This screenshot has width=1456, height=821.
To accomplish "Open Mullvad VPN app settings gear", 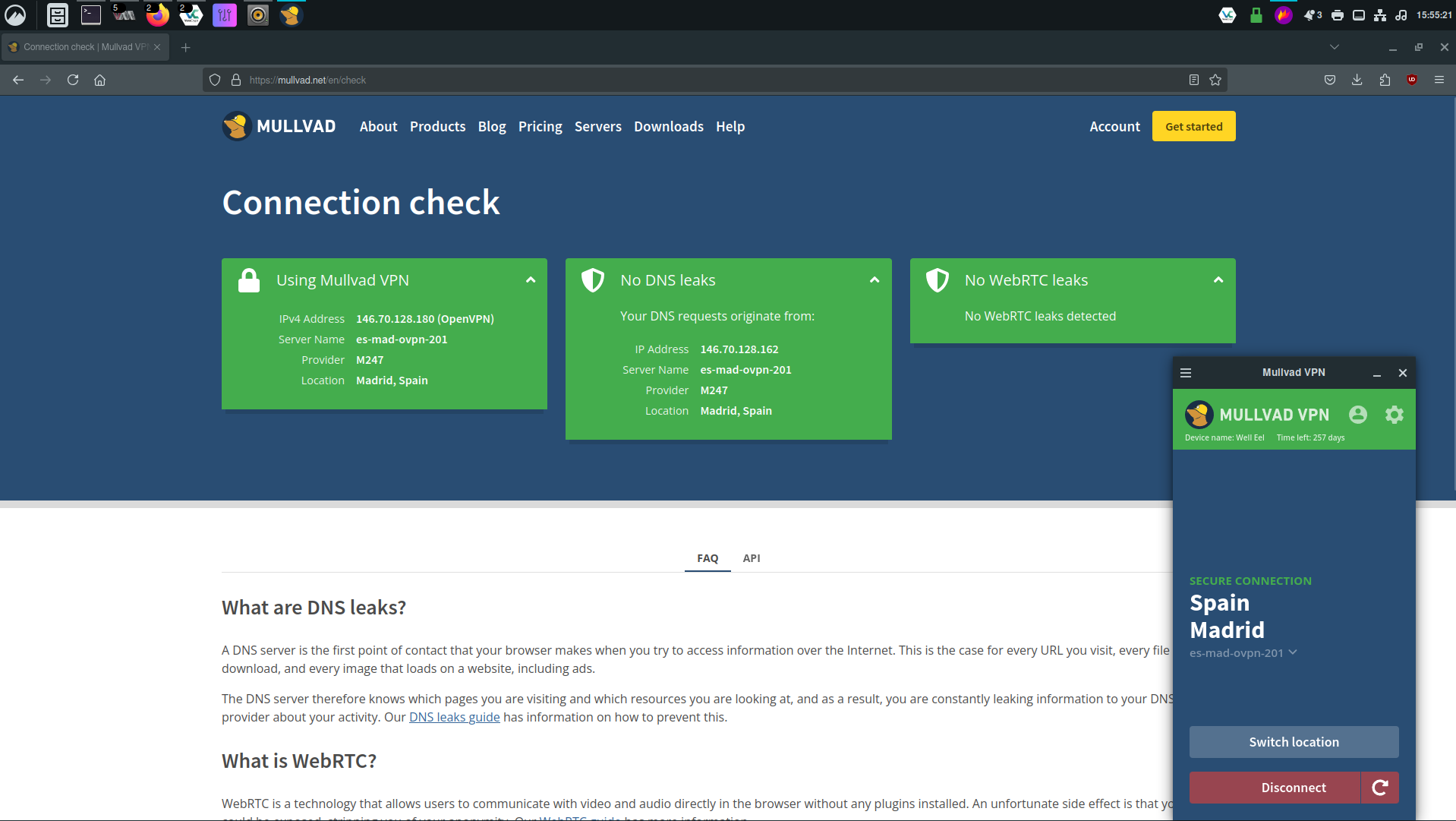I will [1395, 415].
